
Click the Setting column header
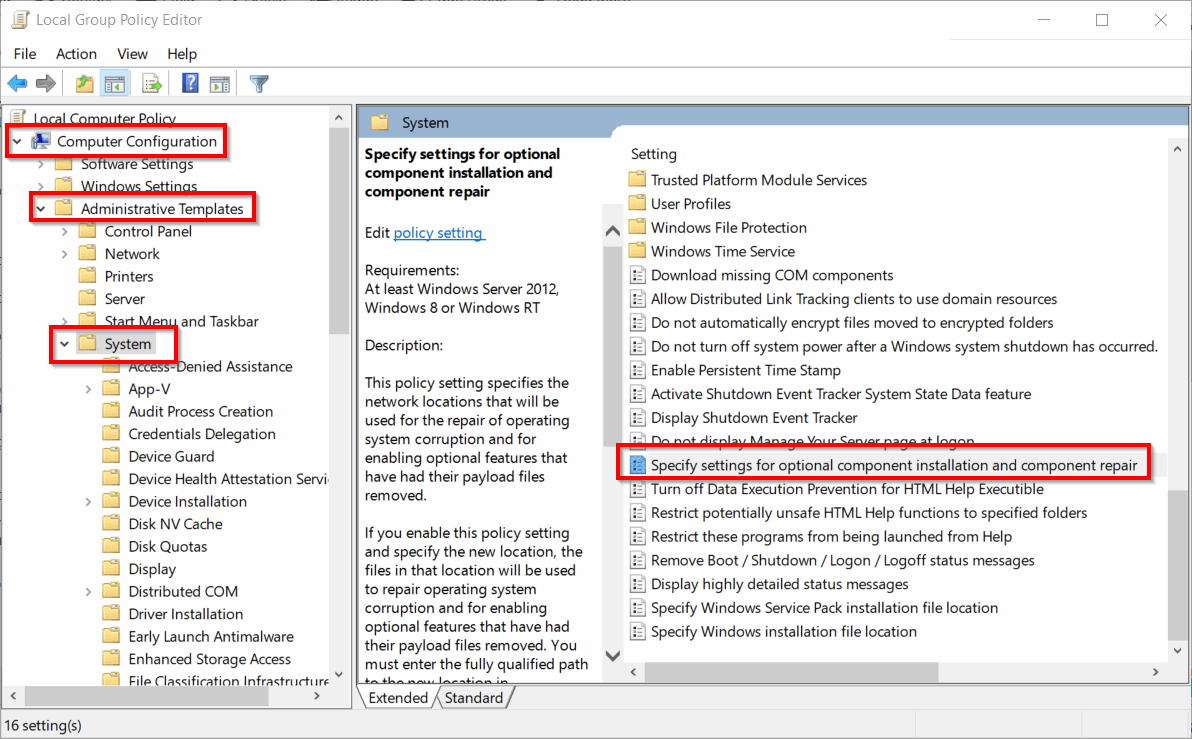click(x=654, y=154)
